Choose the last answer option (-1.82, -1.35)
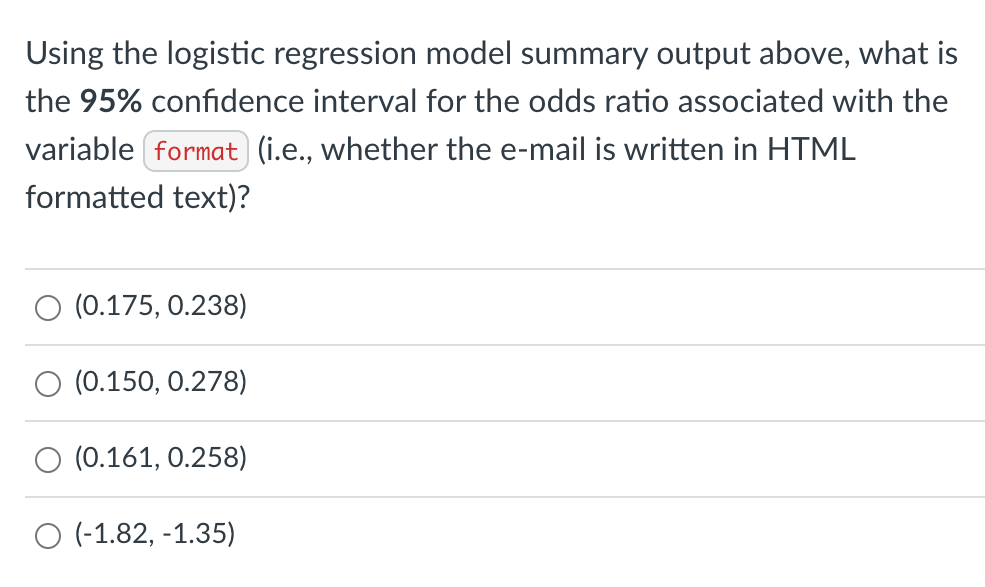The image size is (985, 587). (x=154, y=534)
